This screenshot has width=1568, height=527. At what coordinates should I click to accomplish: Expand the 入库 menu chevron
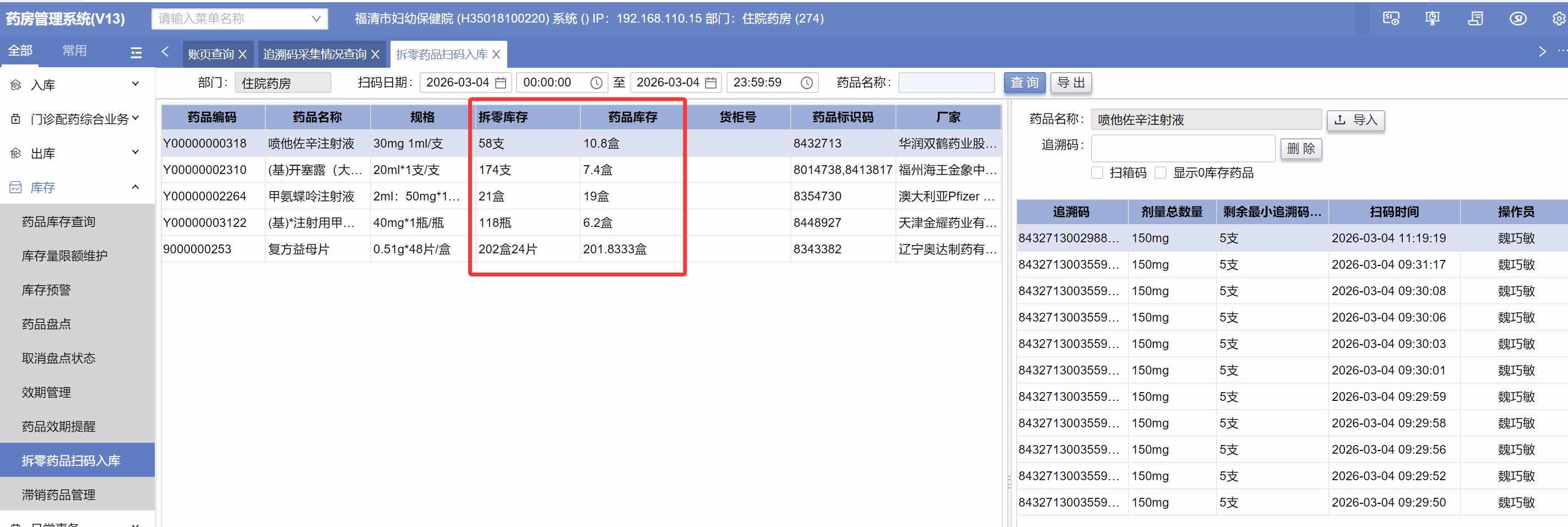click(135, 83)
